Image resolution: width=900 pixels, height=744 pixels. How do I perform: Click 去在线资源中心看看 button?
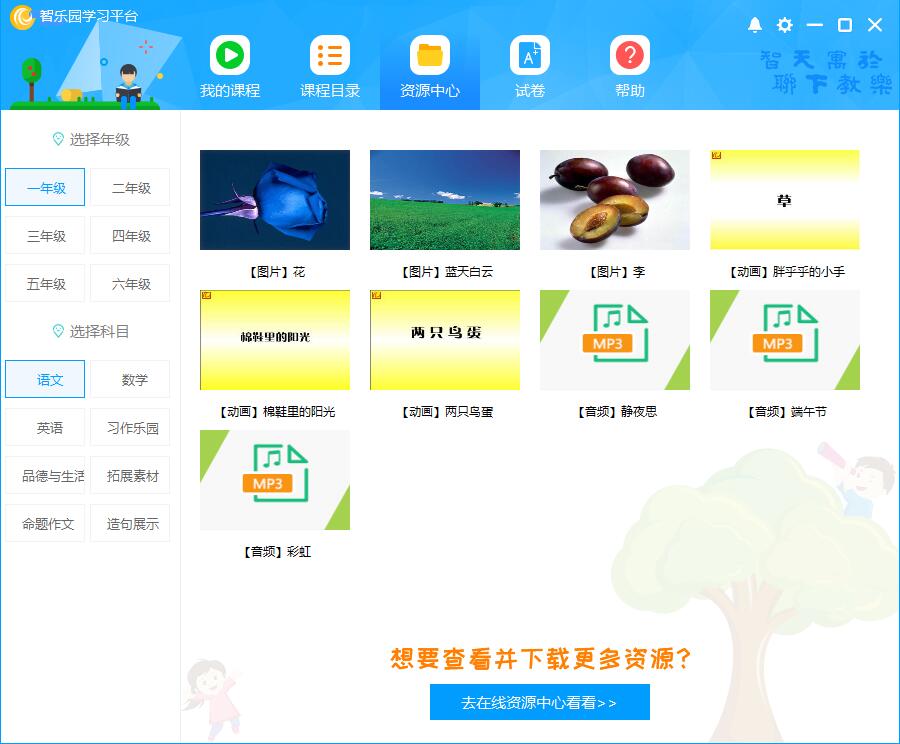point(540,702)
